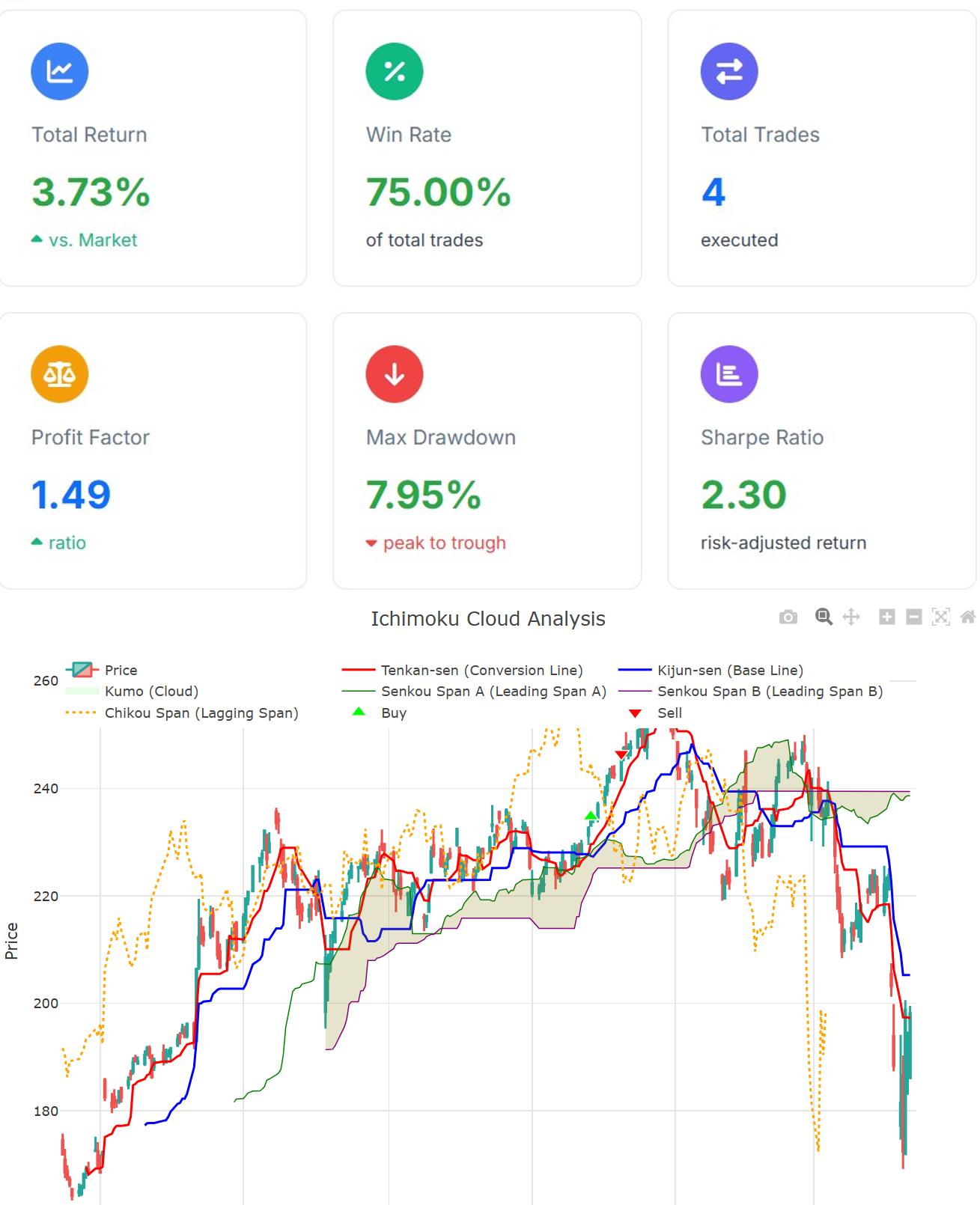
Task: Toggle Tenkan-sen (Conversion Line) in legend
Action: click(x=481, y=670)
